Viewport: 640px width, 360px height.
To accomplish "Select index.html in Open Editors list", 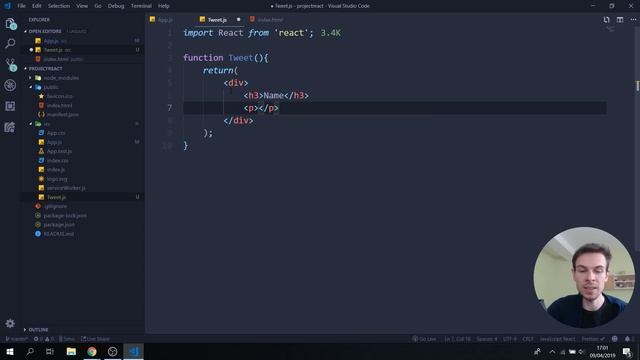I will click(x=83, y=59).
